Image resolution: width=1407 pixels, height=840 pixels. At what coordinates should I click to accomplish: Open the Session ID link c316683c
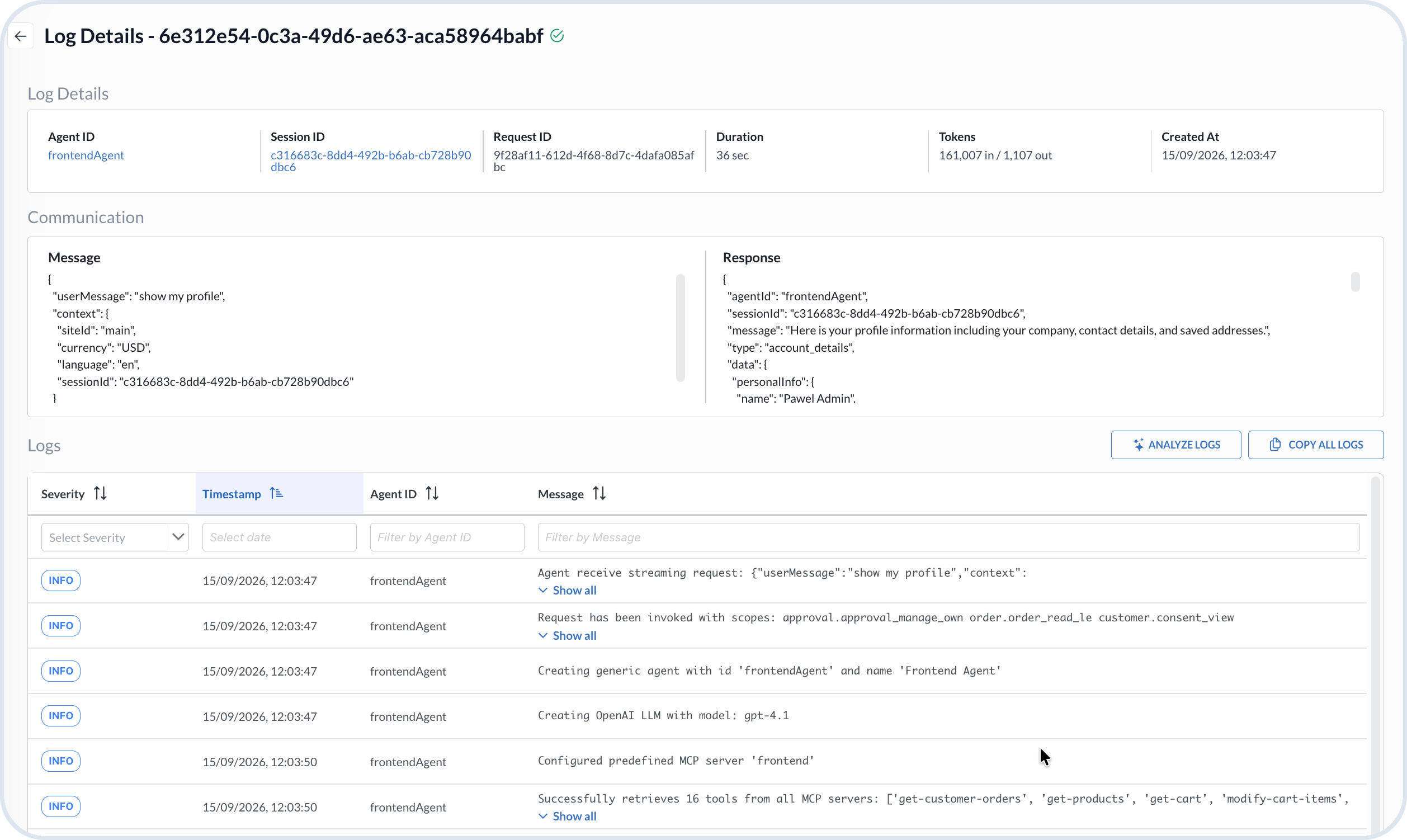(371, 161)
